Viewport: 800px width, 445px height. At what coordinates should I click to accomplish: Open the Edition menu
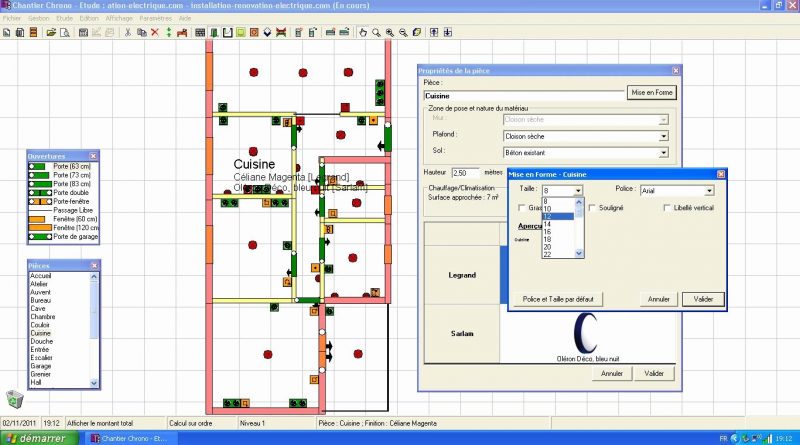[89, 18]
